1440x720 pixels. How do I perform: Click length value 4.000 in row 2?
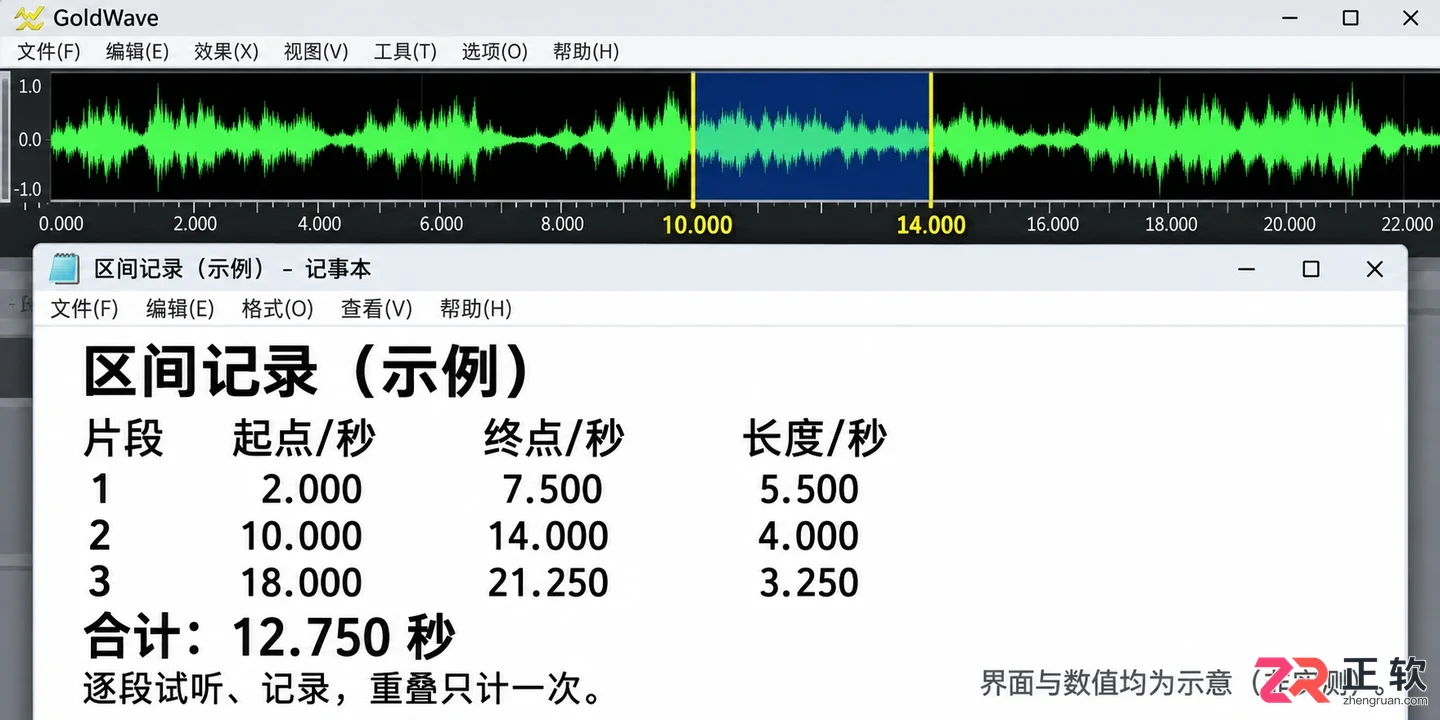tap(808, 536)
